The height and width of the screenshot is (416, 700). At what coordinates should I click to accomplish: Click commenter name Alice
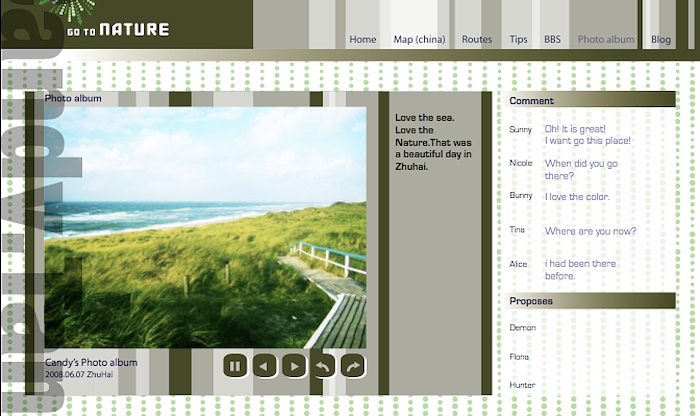(518, 264)
